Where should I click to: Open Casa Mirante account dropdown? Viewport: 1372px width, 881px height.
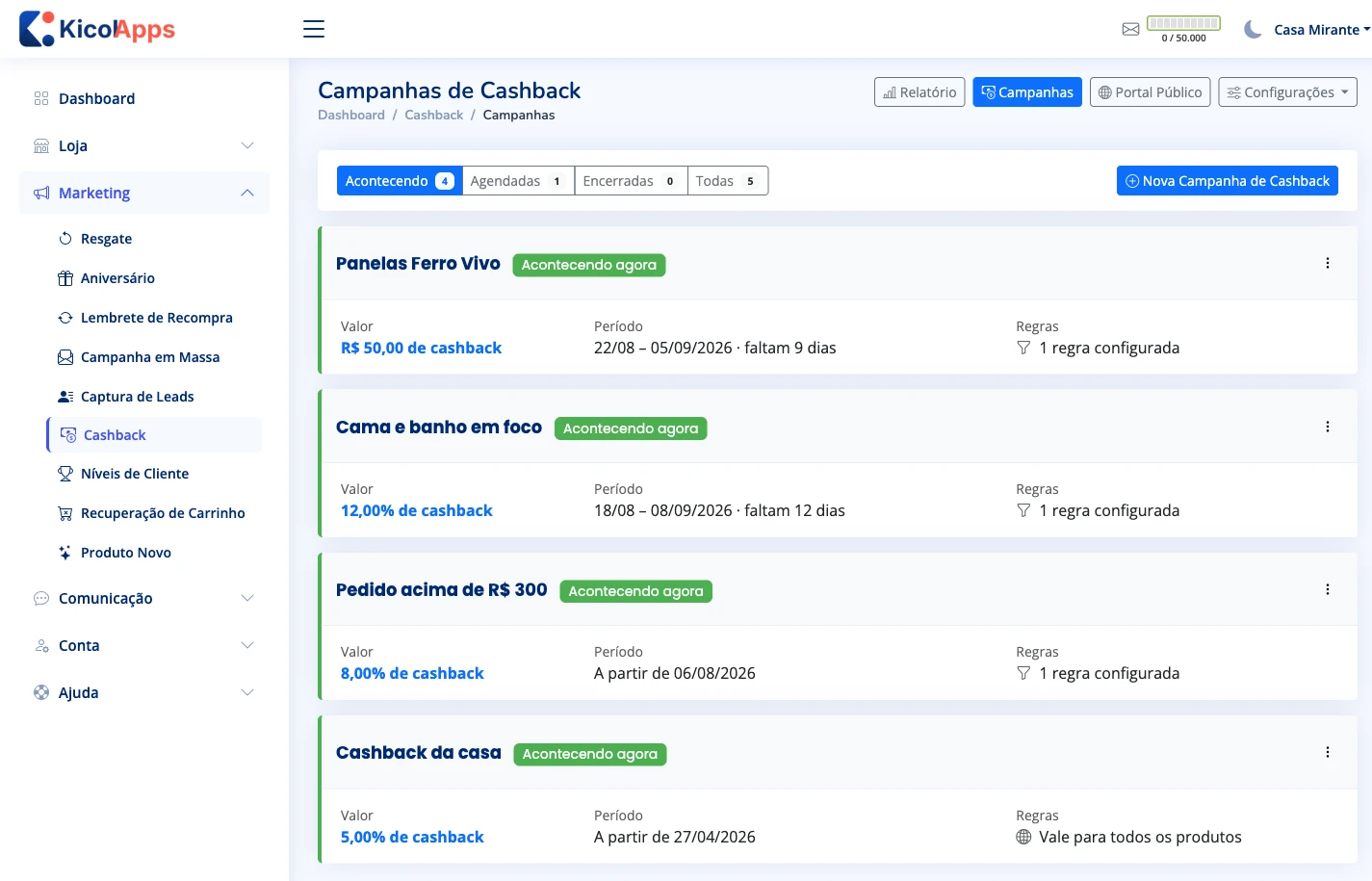[x=1322, y=30]
